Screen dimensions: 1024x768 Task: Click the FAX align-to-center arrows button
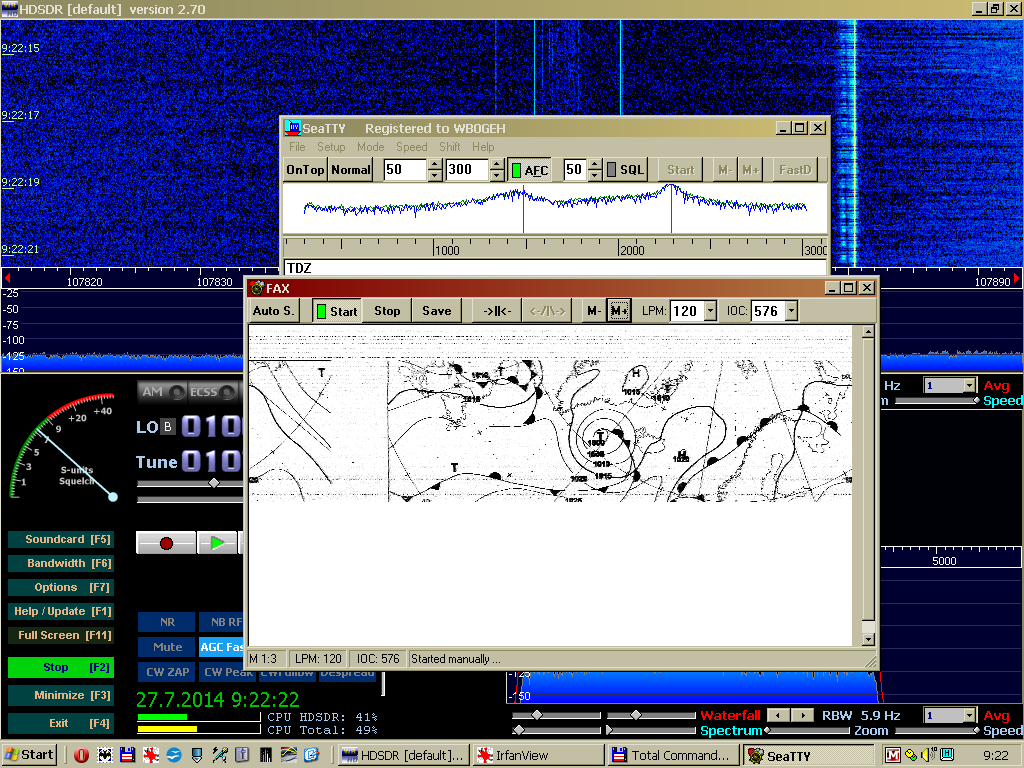click(x=497, y=311)
